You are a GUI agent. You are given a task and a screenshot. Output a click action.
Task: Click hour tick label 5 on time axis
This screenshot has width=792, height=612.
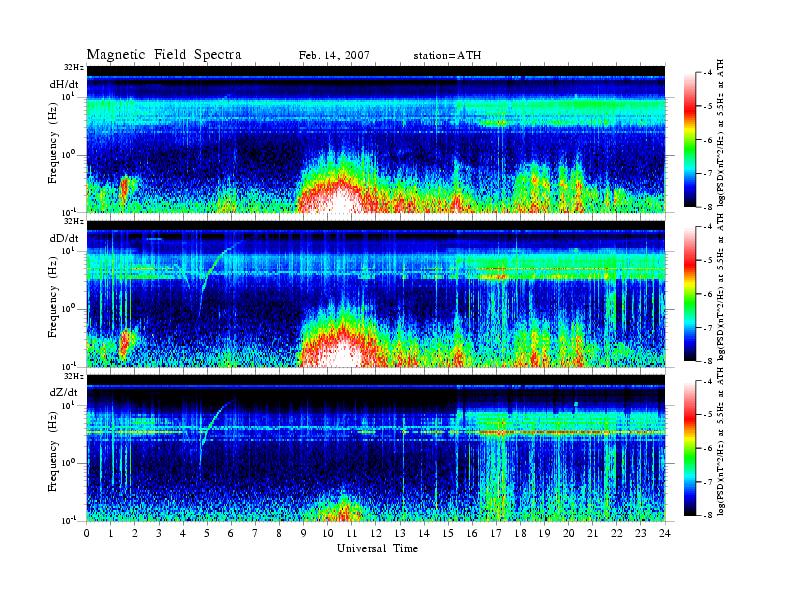pyautogui.click(x=207, y=533)
